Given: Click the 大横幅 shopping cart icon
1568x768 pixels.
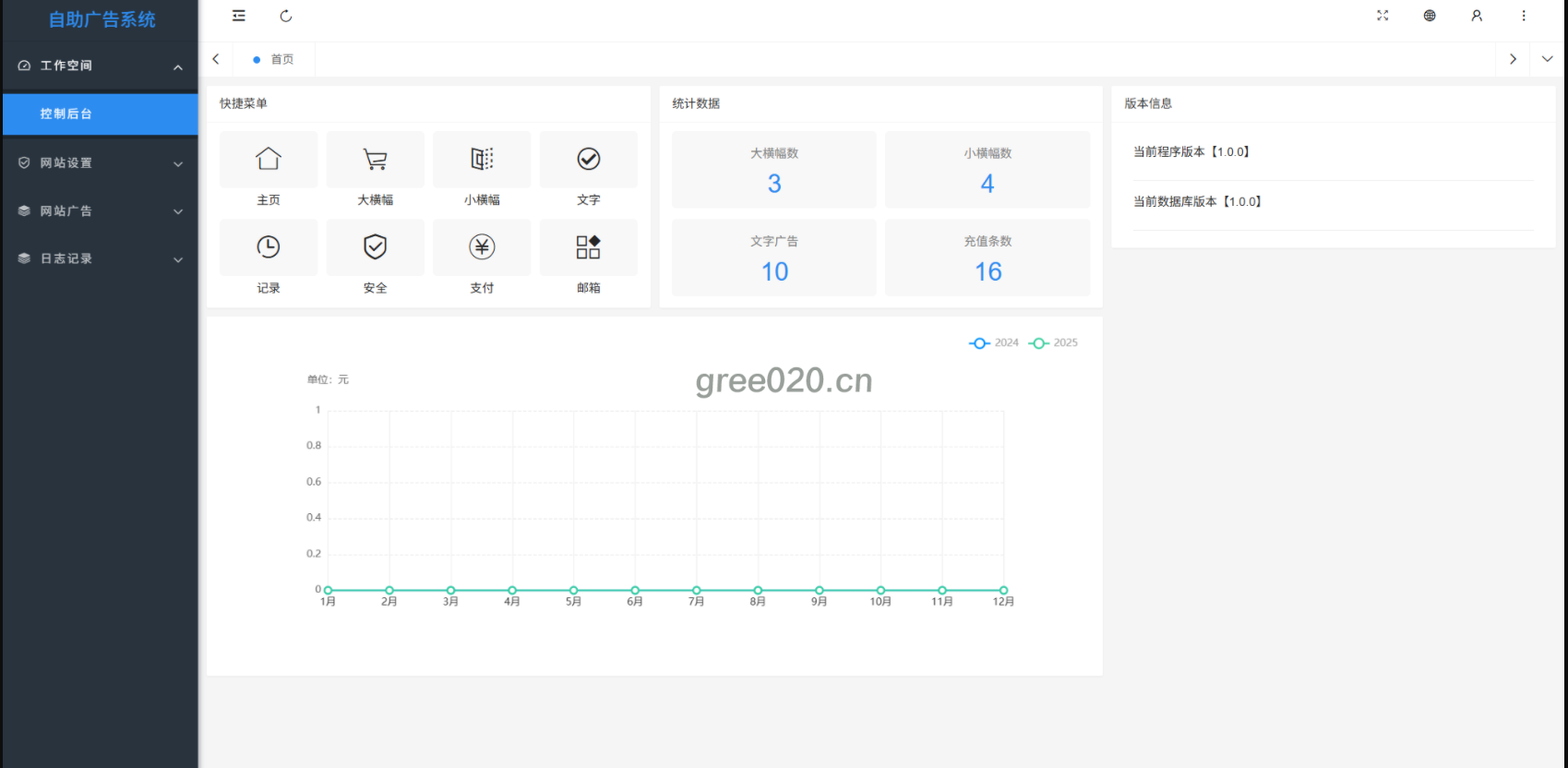Looking at the screenshot, I should coord(376,160).
